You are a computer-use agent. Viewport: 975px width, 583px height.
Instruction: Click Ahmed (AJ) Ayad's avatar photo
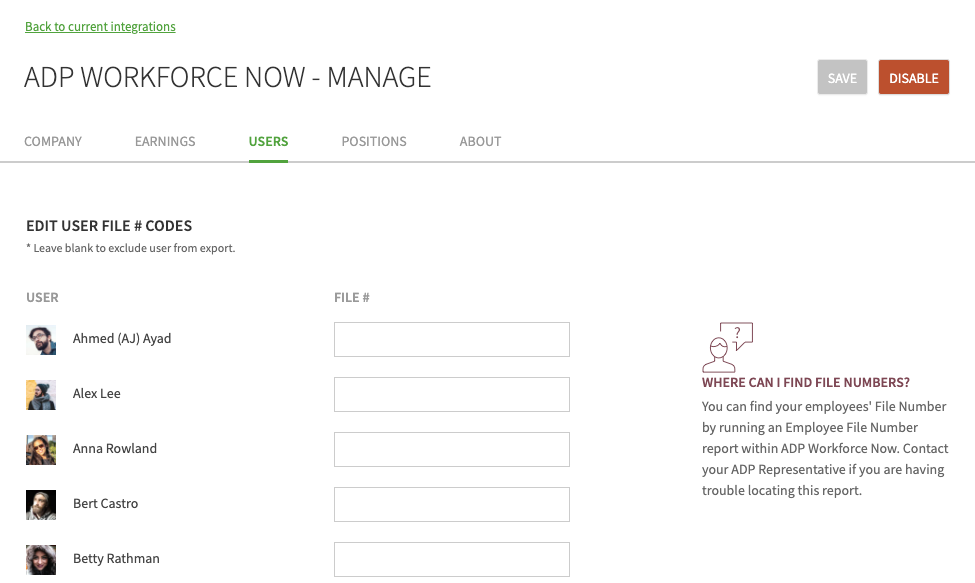point(41,340)
